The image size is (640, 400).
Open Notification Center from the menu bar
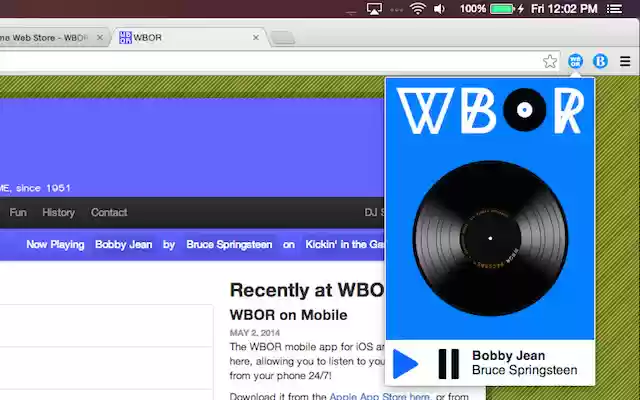click(614, 9)
